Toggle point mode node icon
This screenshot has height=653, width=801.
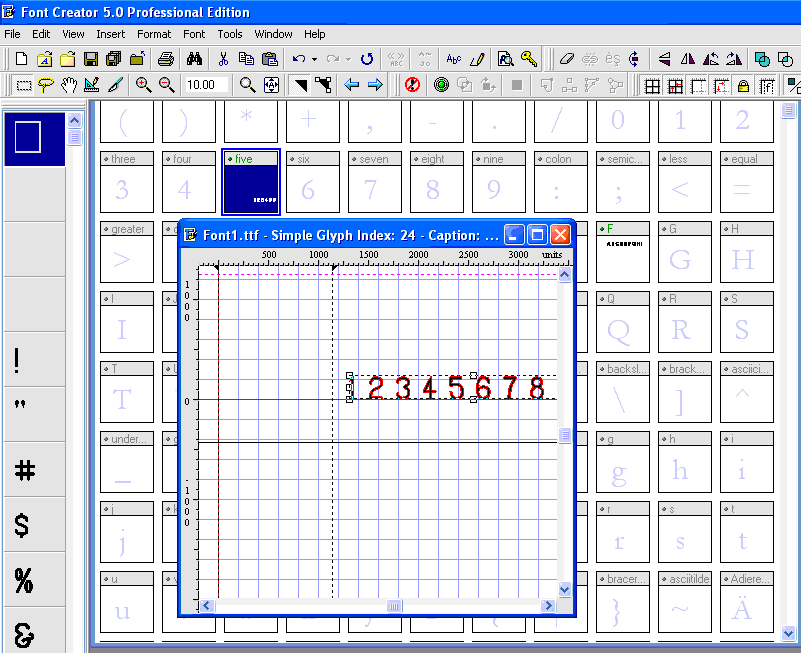[x=323, y=85]
